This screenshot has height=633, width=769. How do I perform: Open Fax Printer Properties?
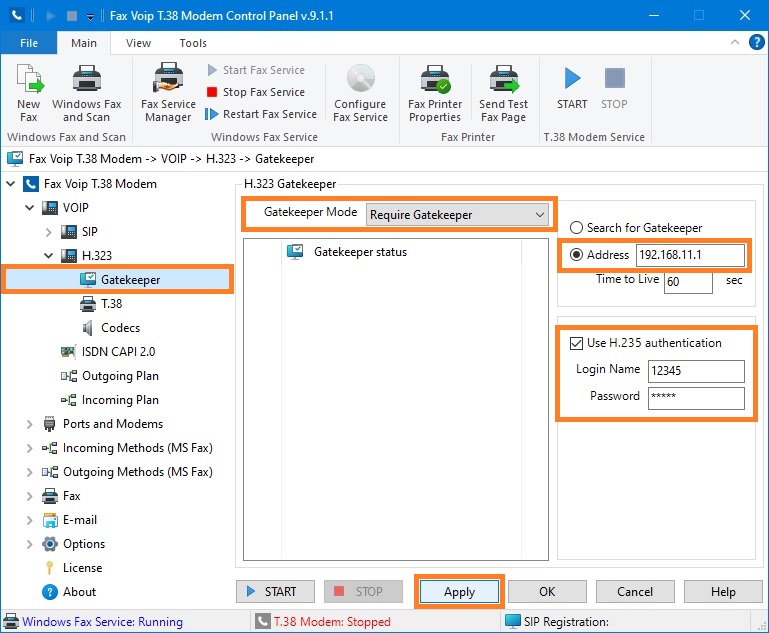click(435, 93)
